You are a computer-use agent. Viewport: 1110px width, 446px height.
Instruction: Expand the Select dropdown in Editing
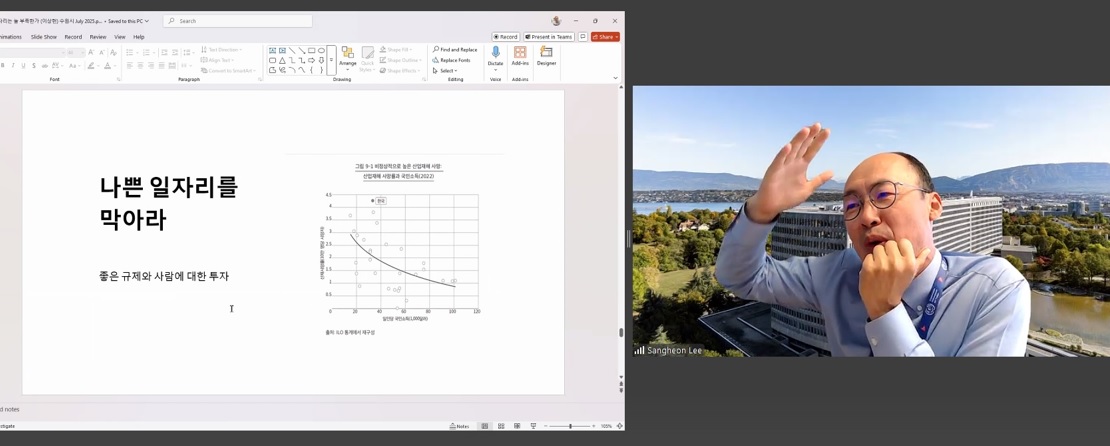coord(446,71)
